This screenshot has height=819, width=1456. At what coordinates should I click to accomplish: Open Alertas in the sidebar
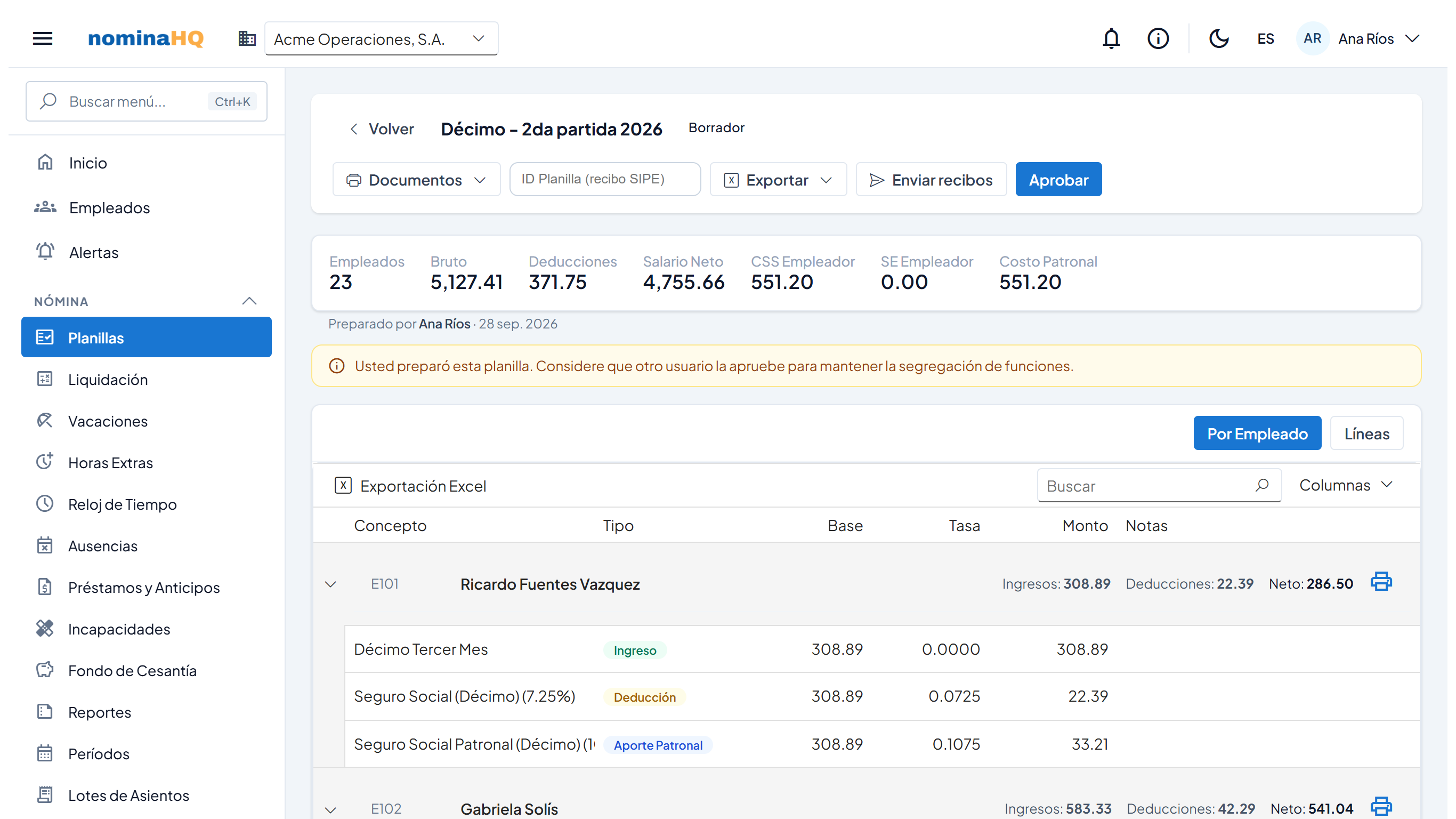tap(147, 252)
